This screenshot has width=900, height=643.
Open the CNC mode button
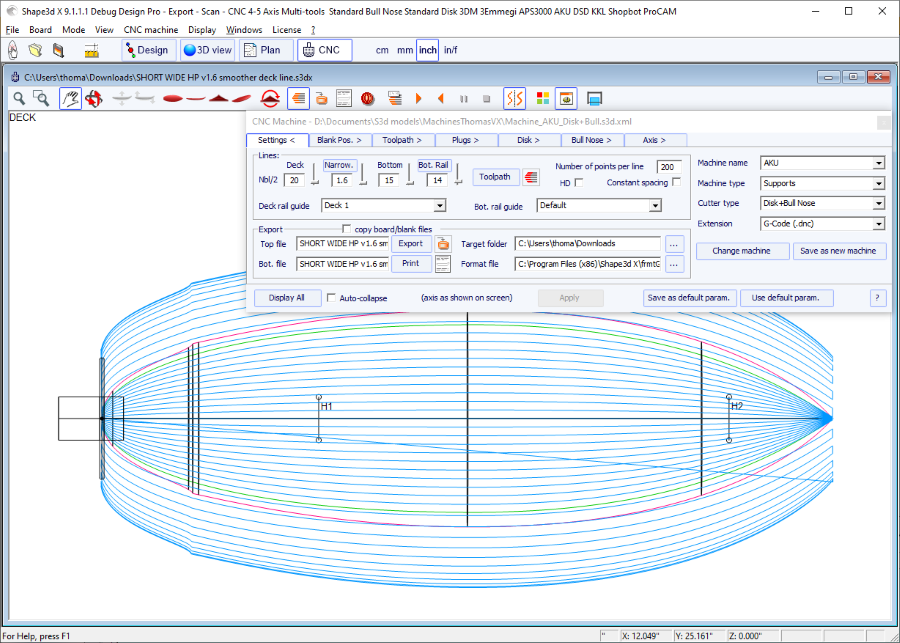pos(324,50)
